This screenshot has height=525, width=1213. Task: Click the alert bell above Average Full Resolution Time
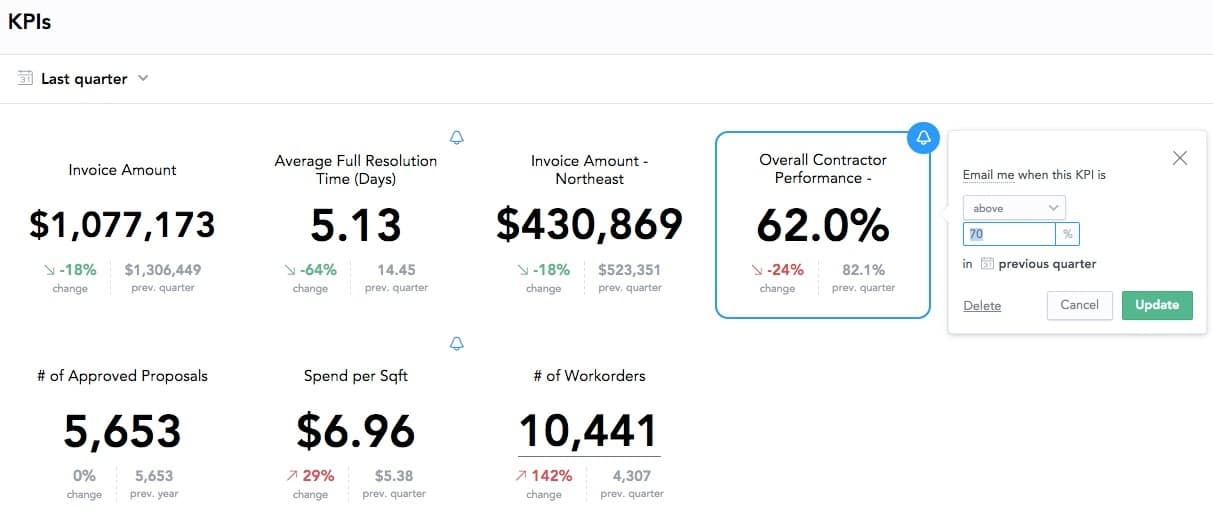pos(457,137)
